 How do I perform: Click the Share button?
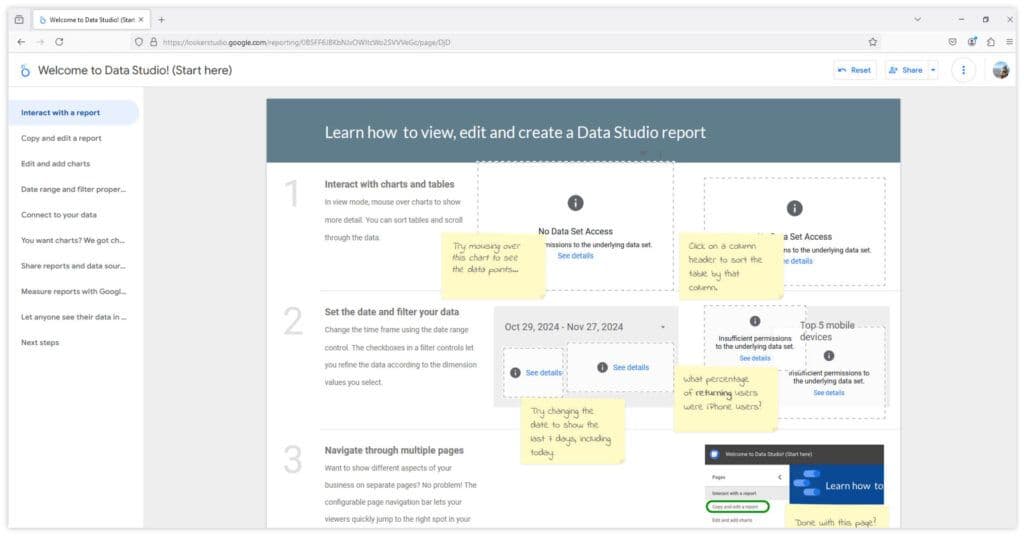(906, 70)
